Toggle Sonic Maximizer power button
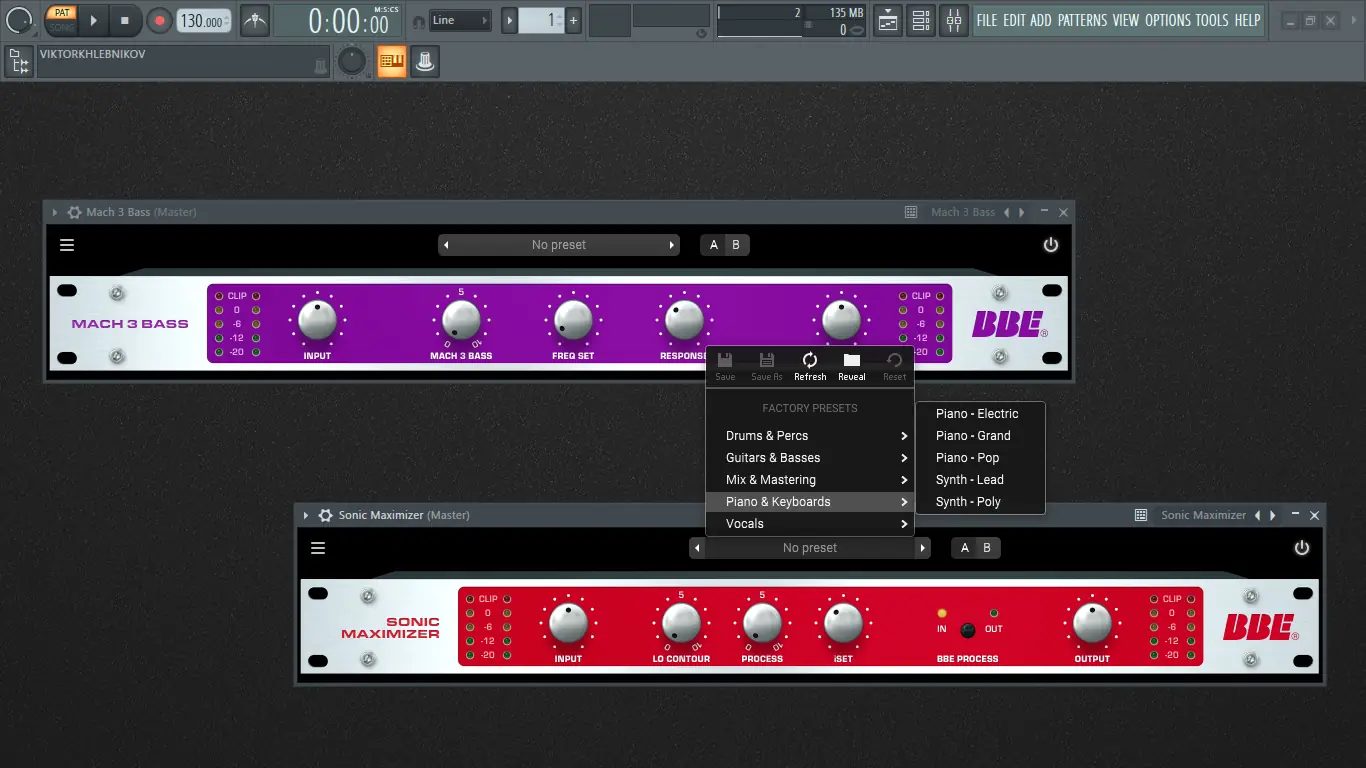The width and height of the screenshot is (1366, 768). [1301, 548]
